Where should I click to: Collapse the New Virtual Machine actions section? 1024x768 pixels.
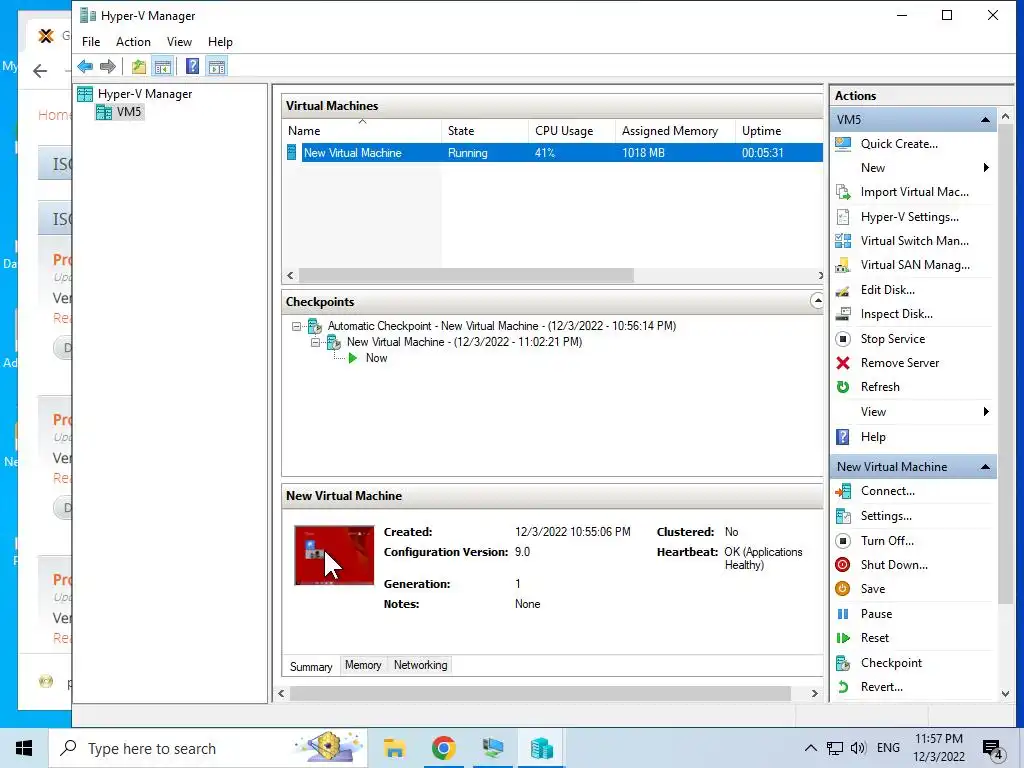[985, 467]
